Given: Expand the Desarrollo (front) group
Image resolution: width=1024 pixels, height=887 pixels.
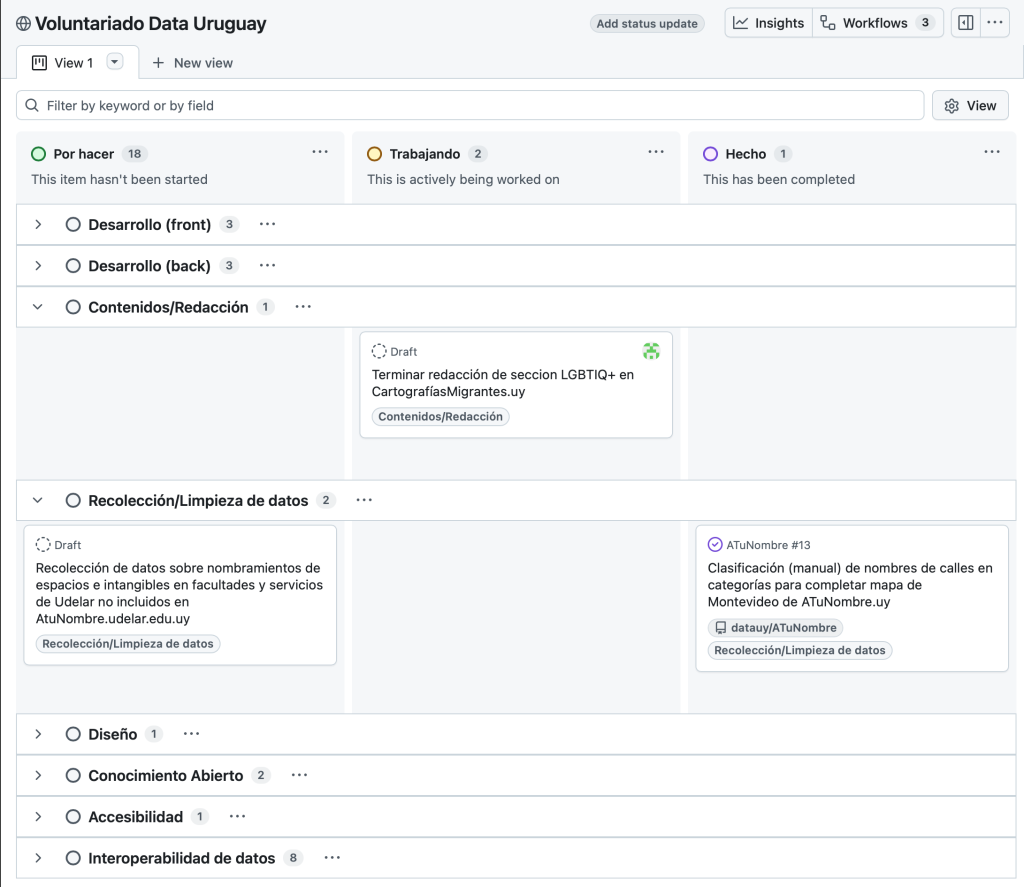Looking at the screenshot, I should 38,225.
